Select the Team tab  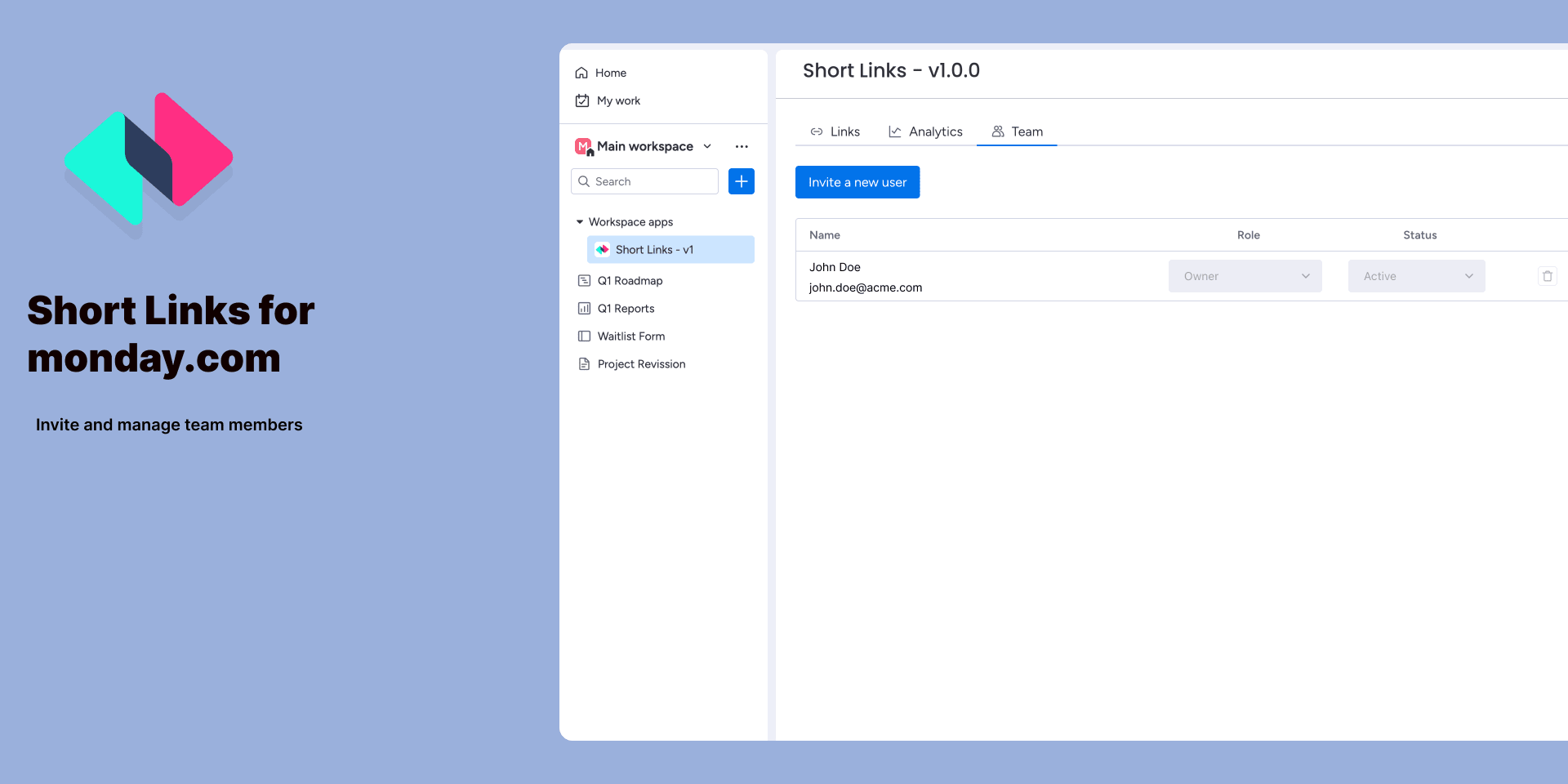pos(1017,131)
